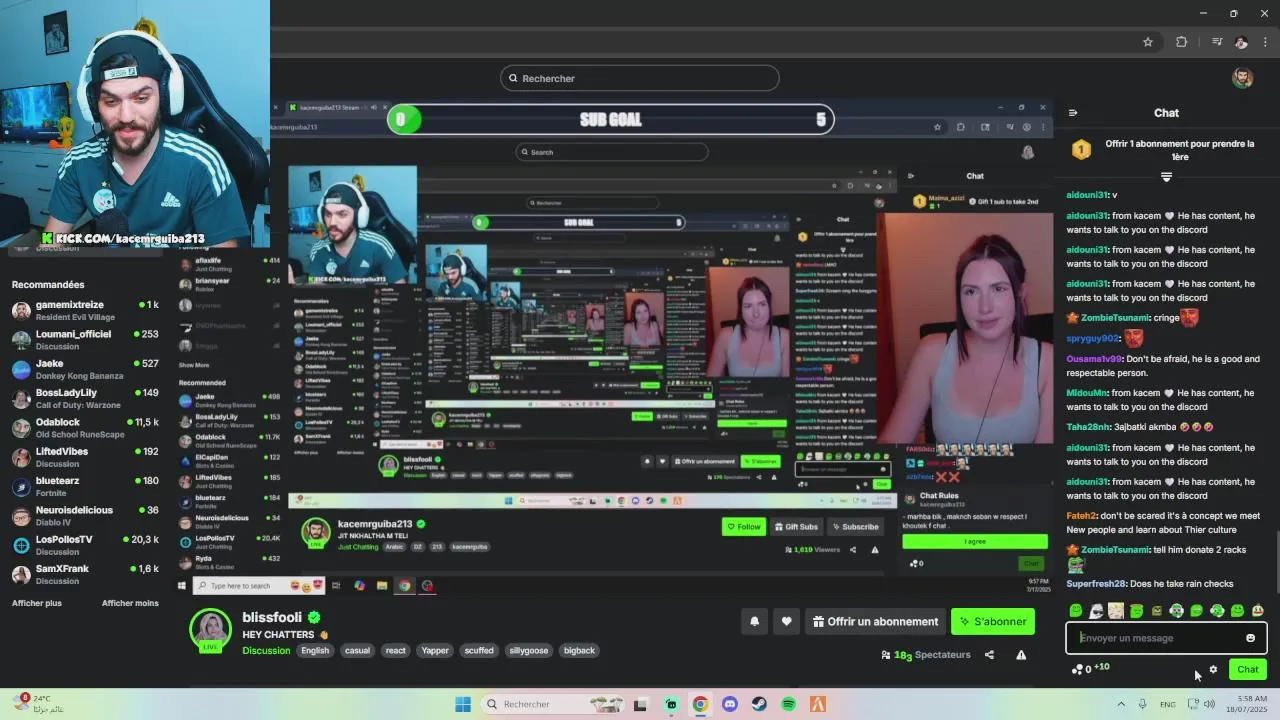Open bluetearz channel in sidebar
The width and height of the screenshot is (1280, 720).
tap(85, 486)
